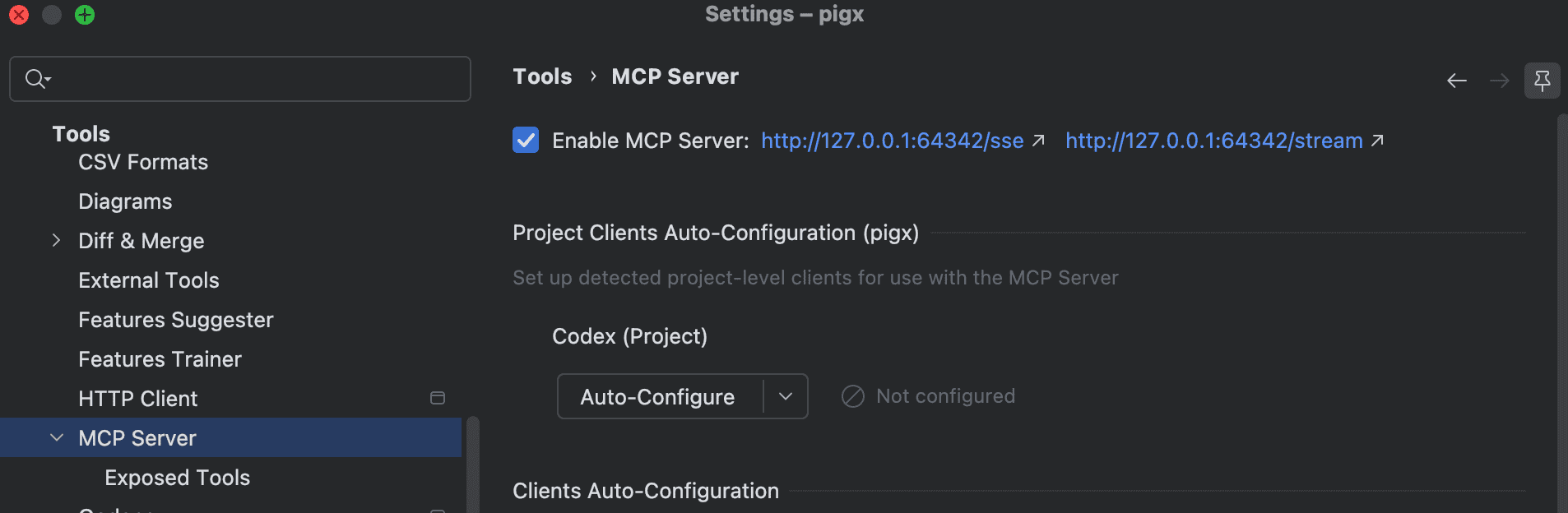Screen dimensions: 1568x513
Task: Collapse the MCP Server tree node
Action: (x=56, y=437)
